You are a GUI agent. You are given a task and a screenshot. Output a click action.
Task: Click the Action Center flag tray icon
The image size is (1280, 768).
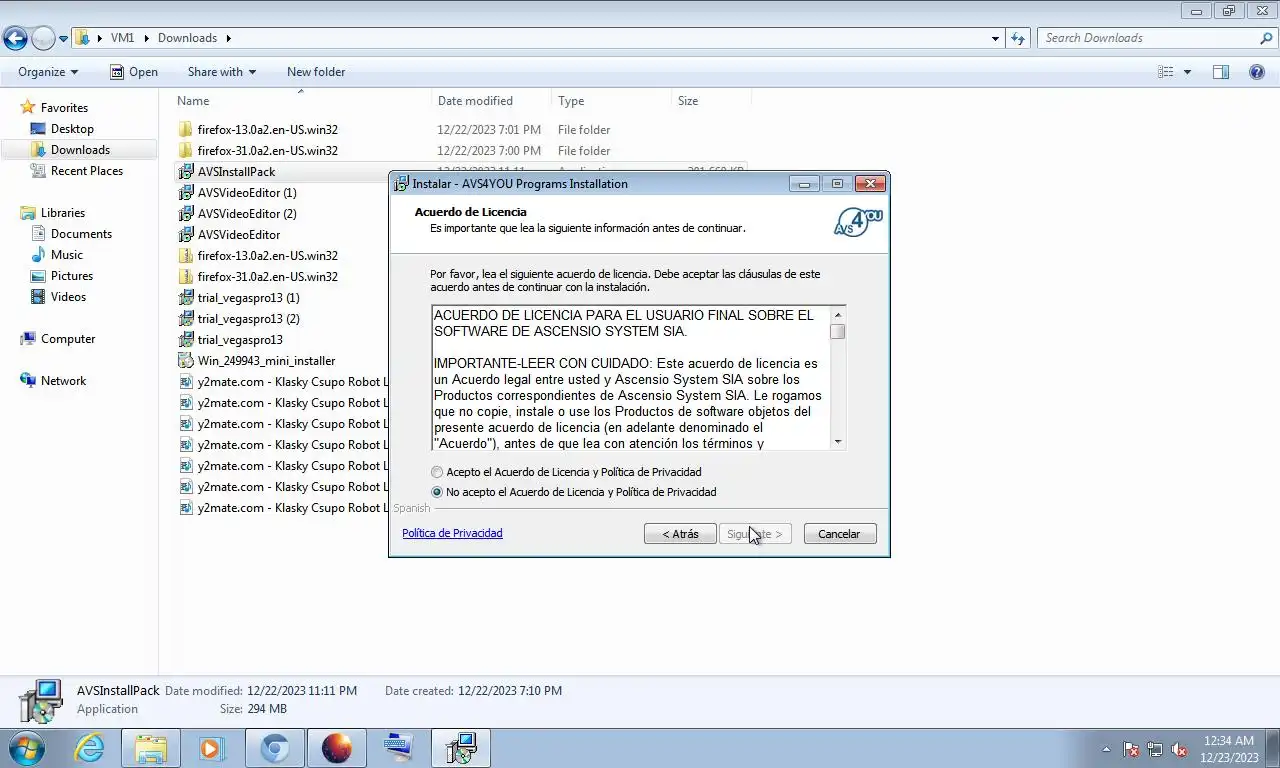[x=1131, y=749]
